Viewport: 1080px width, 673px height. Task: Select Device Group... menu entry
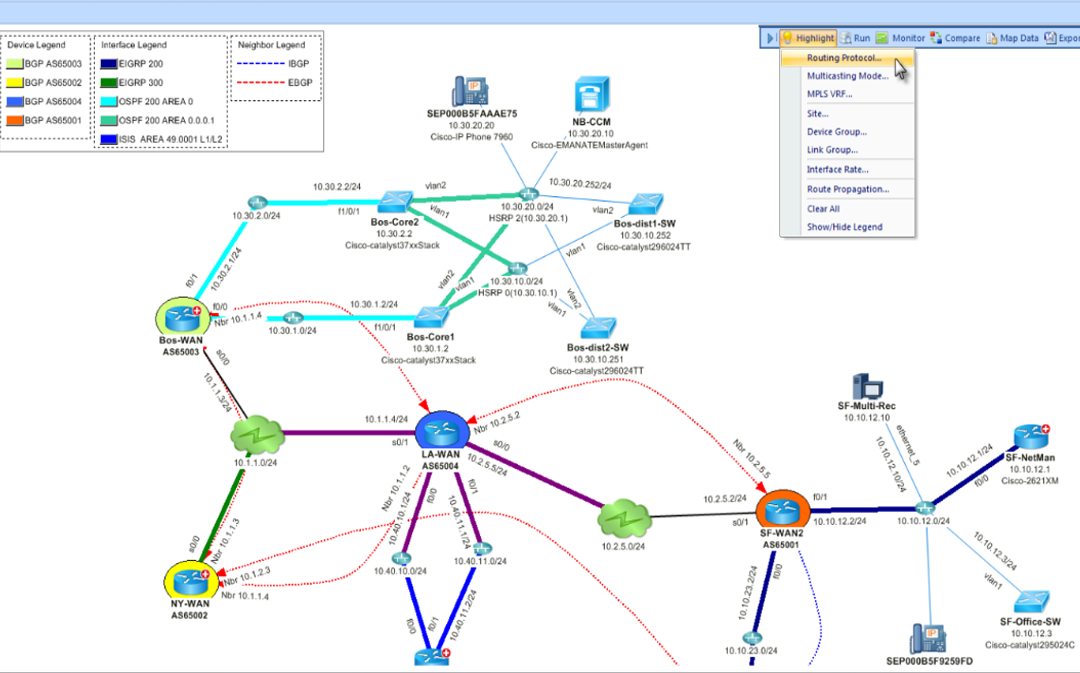pos(847,132)
